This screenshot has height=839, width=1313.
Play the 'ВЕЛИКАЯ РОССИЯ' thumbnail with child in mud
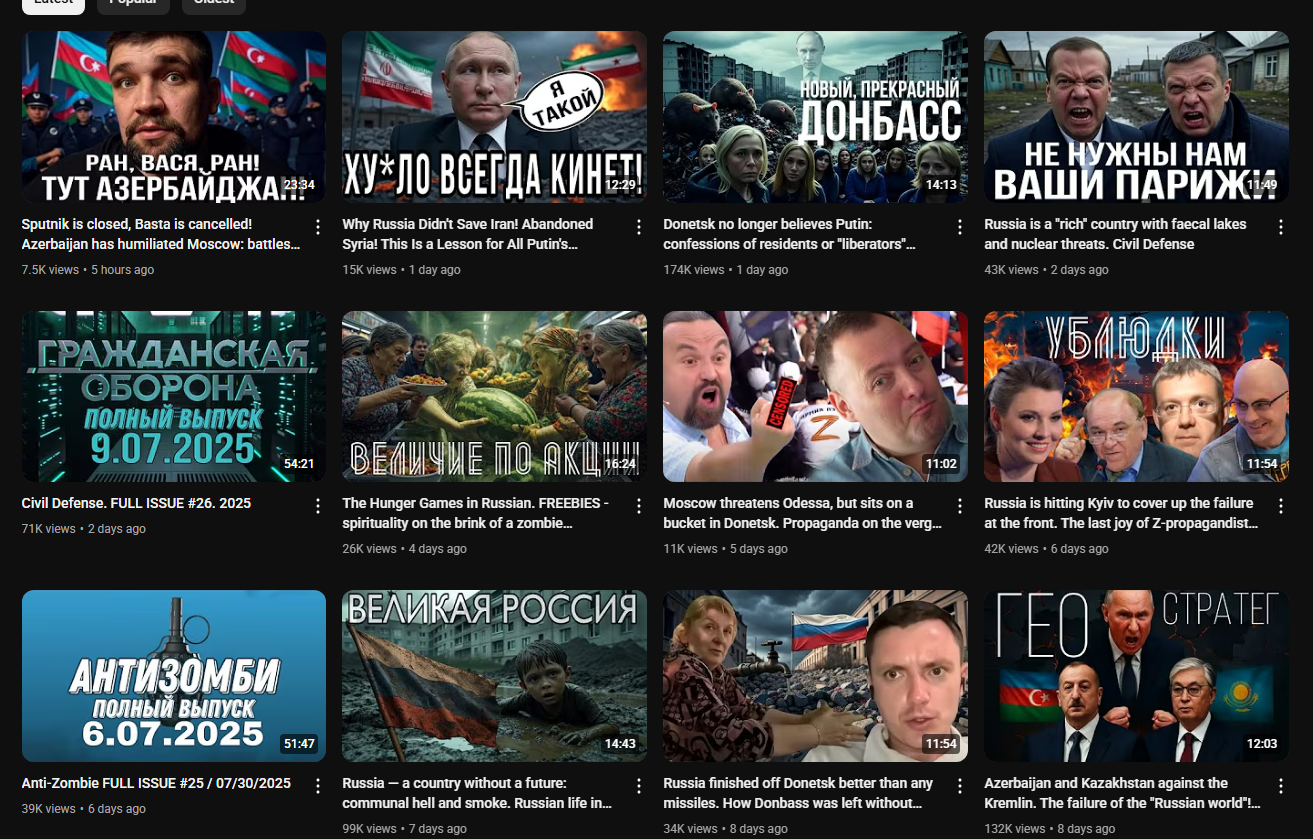[x=494, y=676]
